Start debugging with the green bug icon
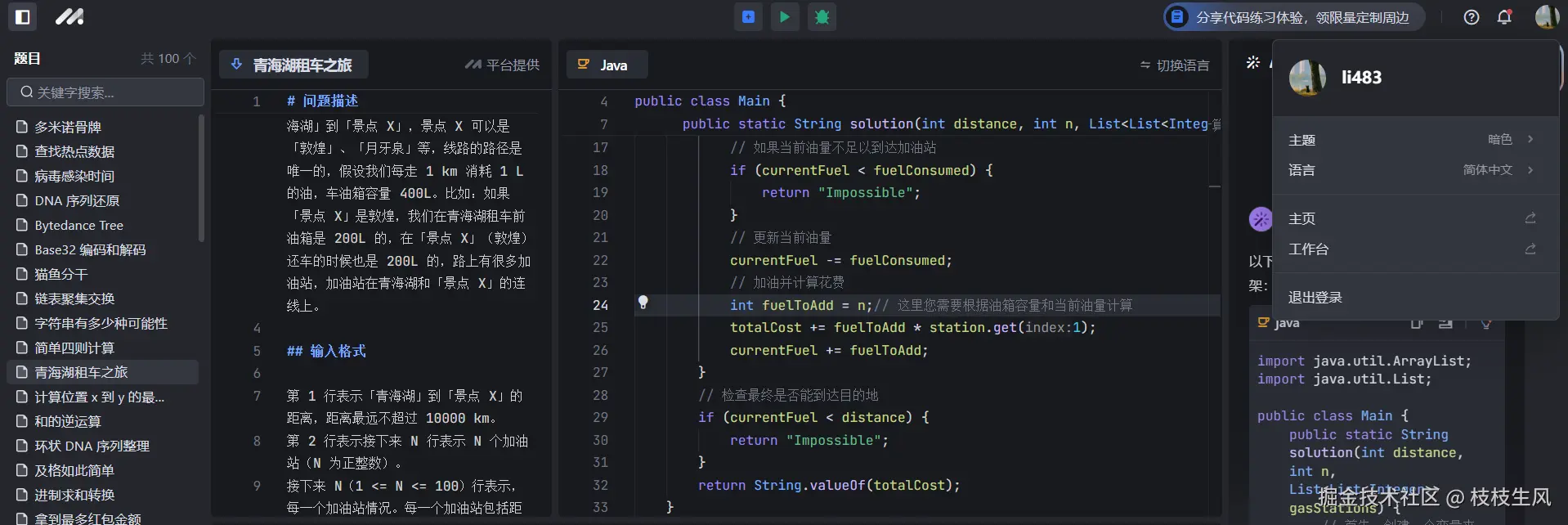 click(x=822, y=16)
